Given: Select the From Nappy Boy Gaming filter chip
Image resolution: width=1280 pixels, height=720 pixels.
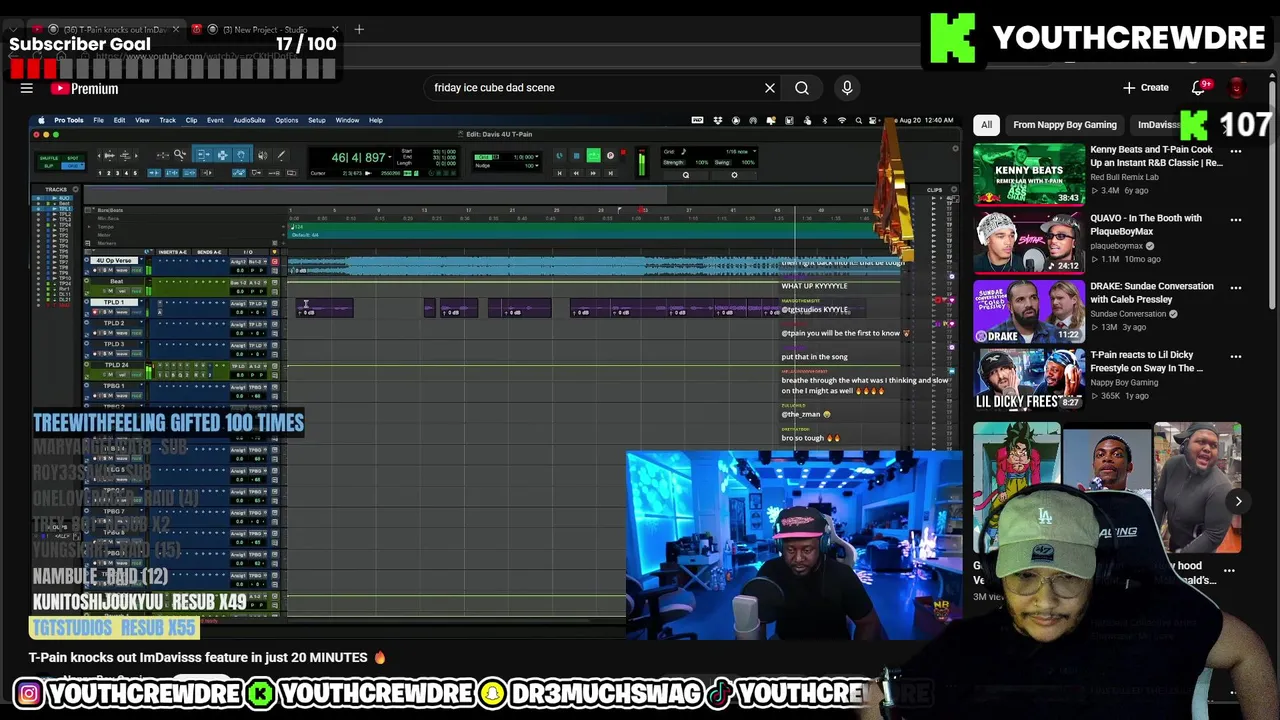Looking at the screenshot, I should tap(1064, 125).
